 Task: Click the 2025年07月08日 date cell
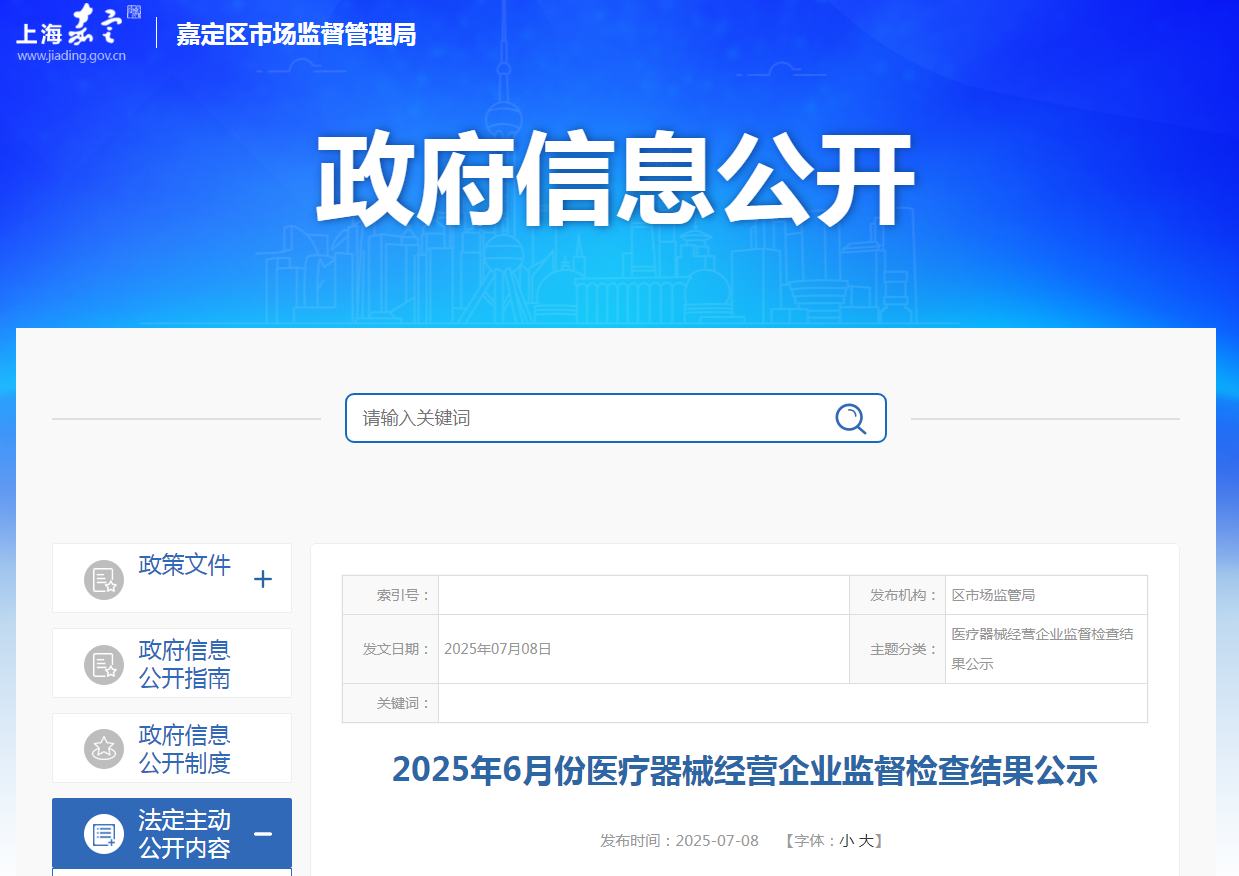click(644, 649)
